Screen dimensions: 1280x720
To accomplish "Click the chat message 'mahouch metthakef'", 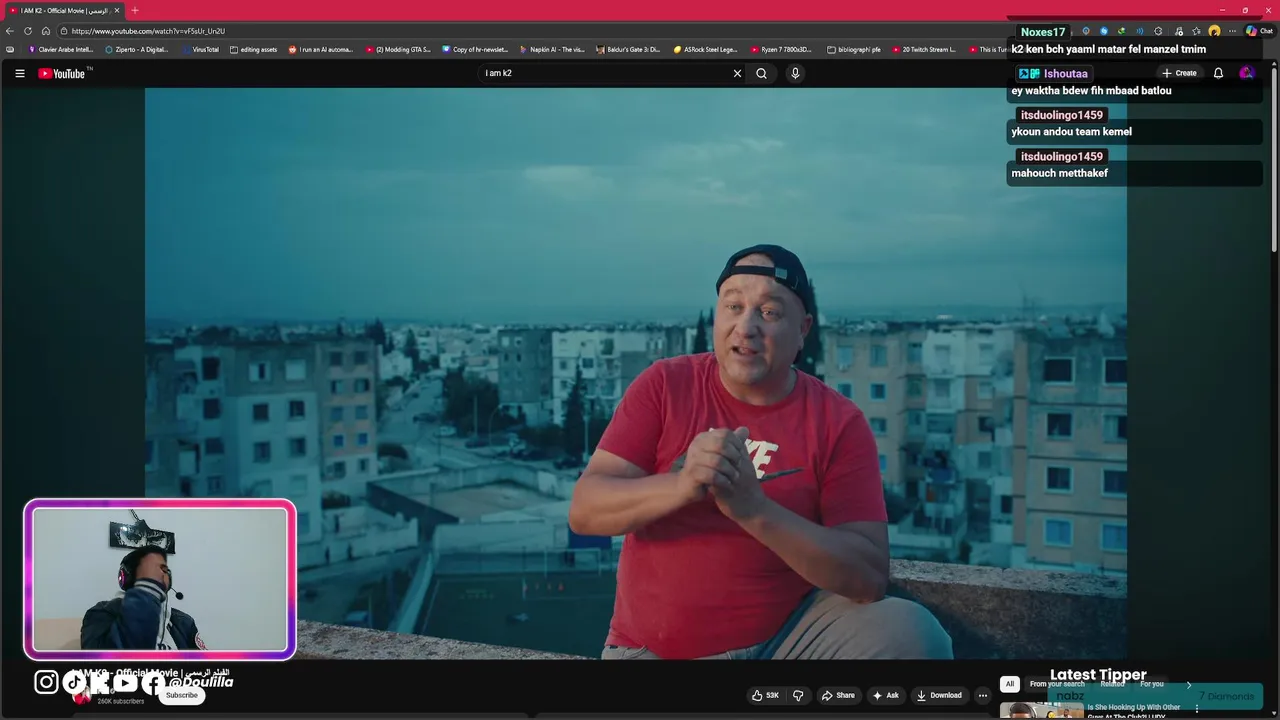I will tap(1059, 173).
